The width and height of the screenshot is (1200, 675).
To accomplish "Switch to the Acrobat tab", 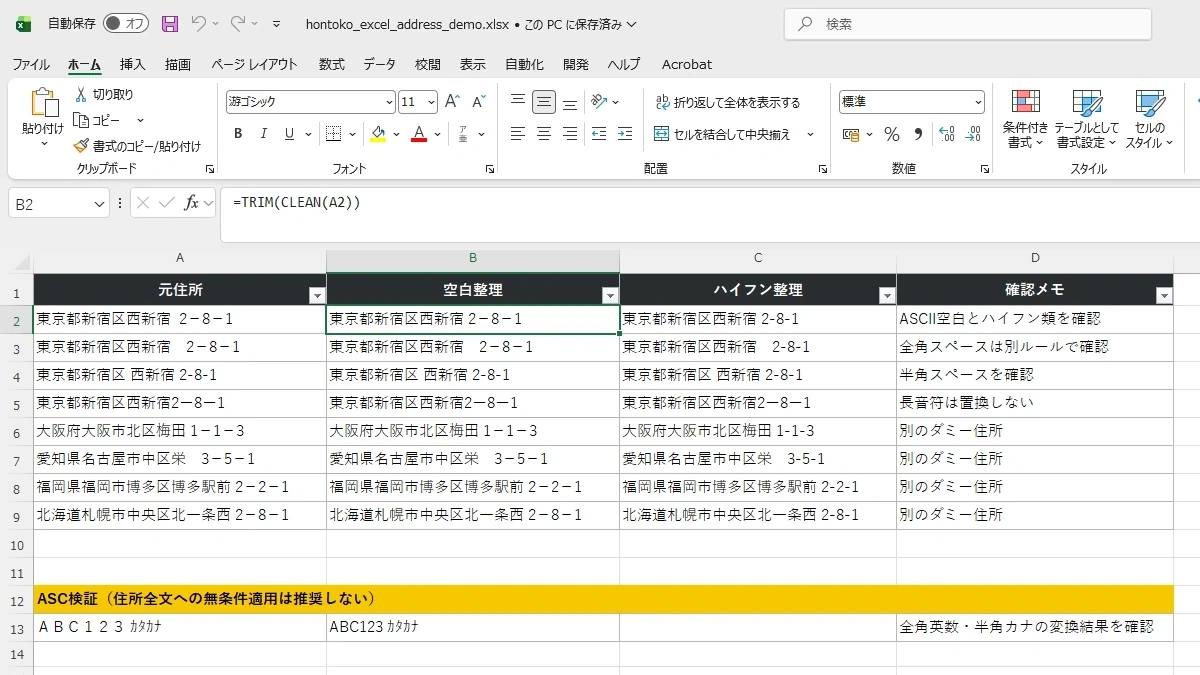I will click(687, 64).
